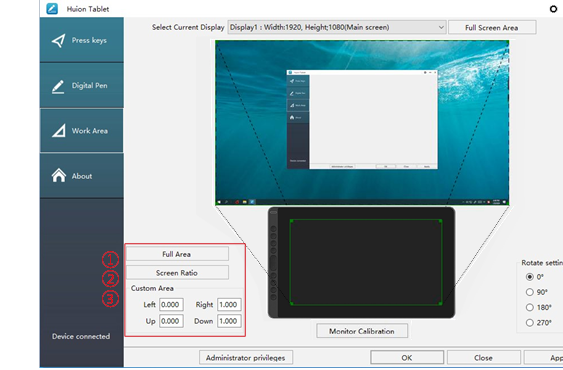
Task: Switch to the Work Area section
Action: click(82, 131)
